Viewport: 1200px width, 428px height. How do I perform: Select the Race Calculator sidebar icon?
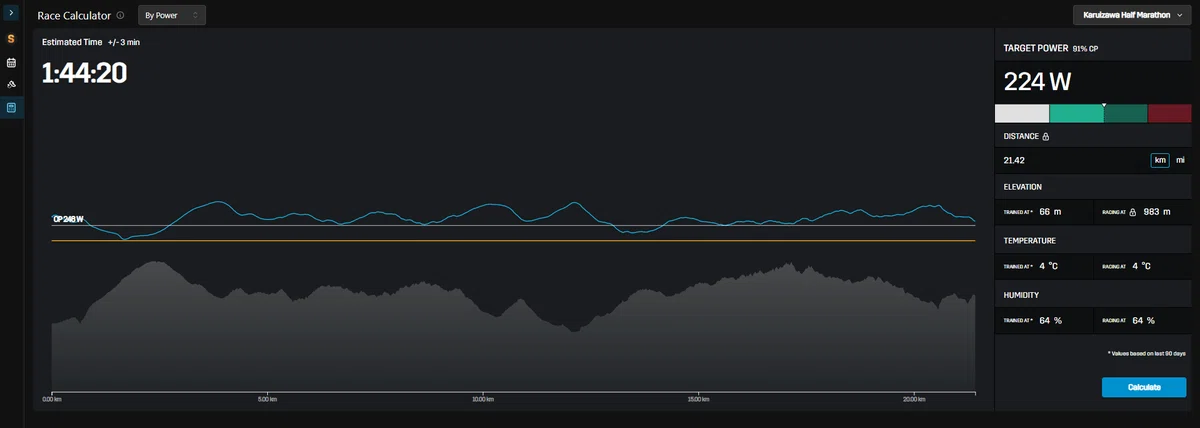click(11, 107)
